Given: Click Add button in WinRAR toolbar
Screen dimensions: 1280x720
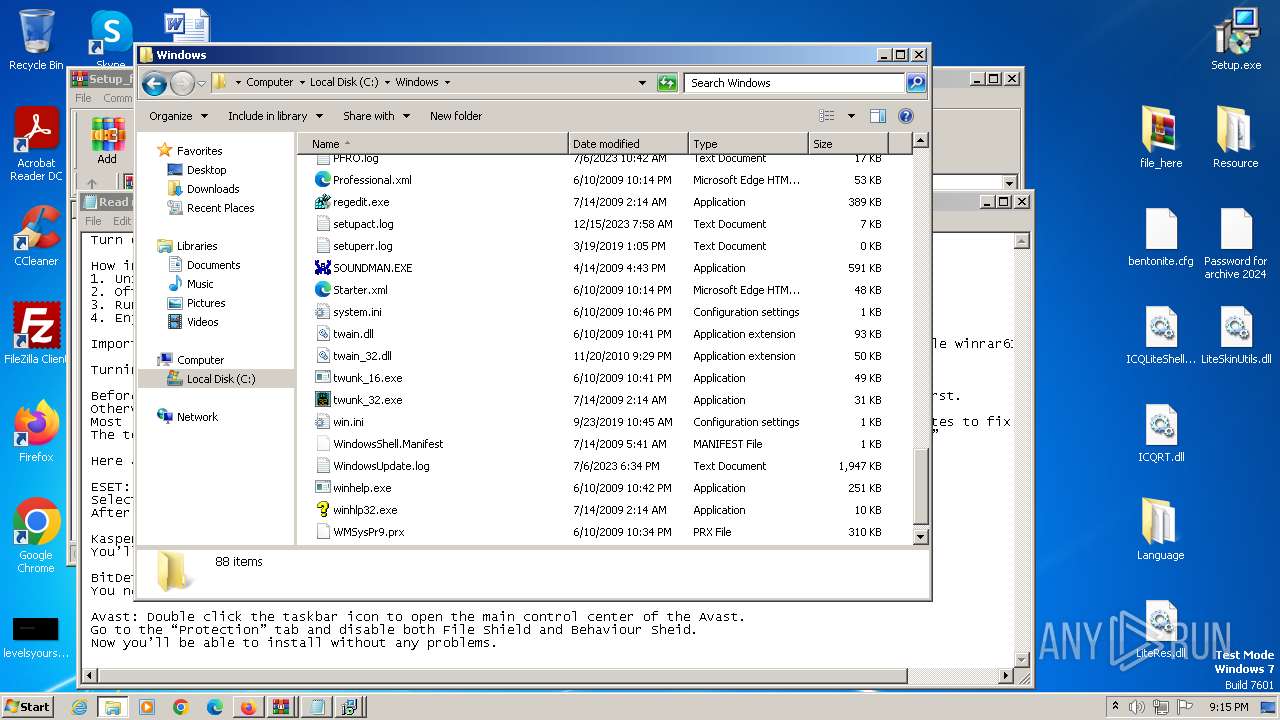Looking at the screenshot, I should [x=107, y=140].
